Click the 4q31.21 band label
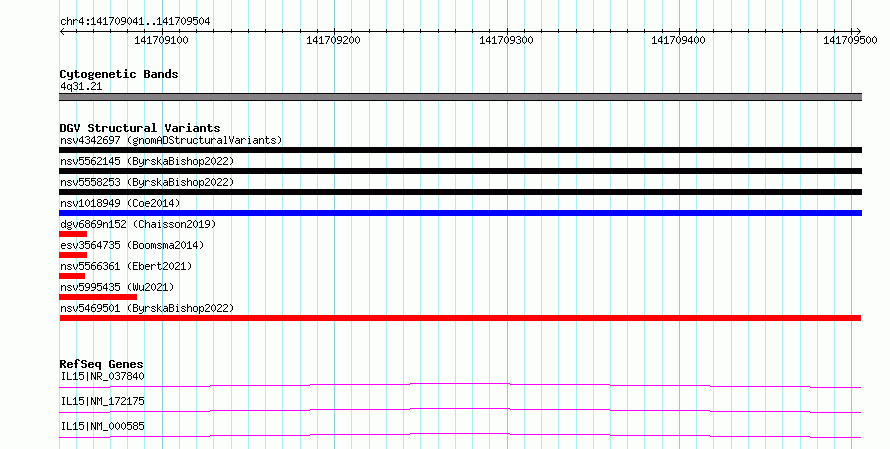Viewport: 890px width, 449px height. pos(81,86)
